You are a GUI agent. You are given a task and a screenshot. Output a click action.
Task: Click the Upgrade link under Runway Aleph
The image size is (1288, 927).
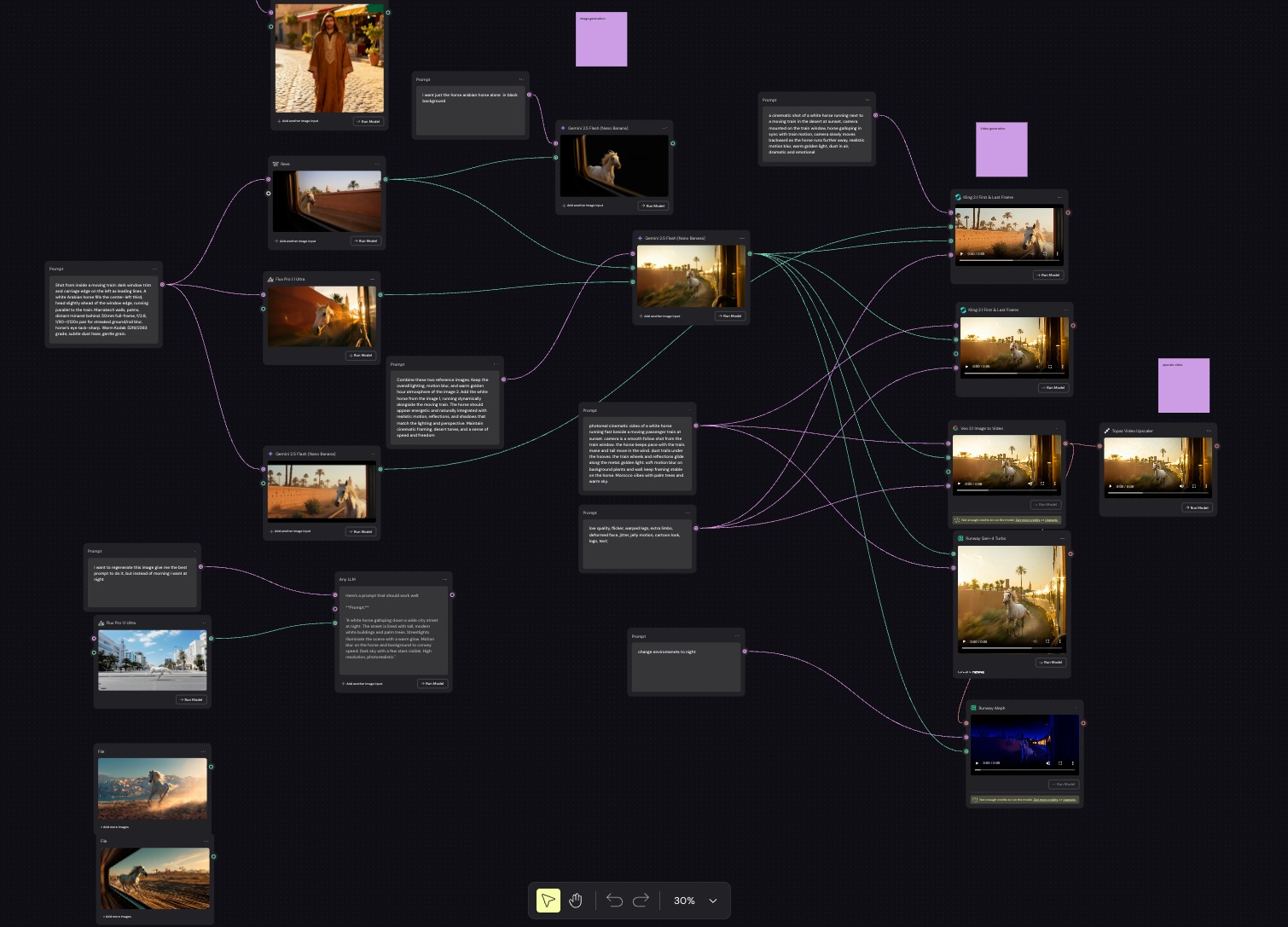[1070, 800]
